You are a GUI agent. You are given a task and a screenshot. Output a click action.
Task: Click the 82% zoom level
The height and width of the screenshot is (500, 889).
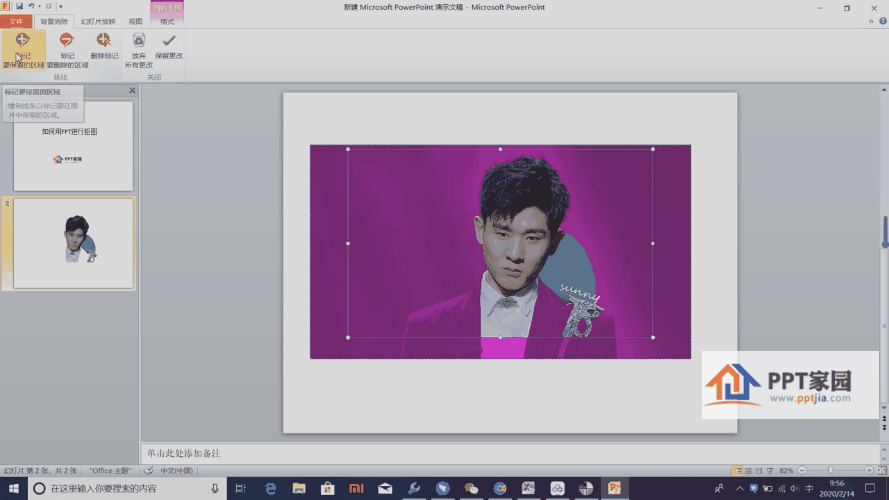point(786,471)
